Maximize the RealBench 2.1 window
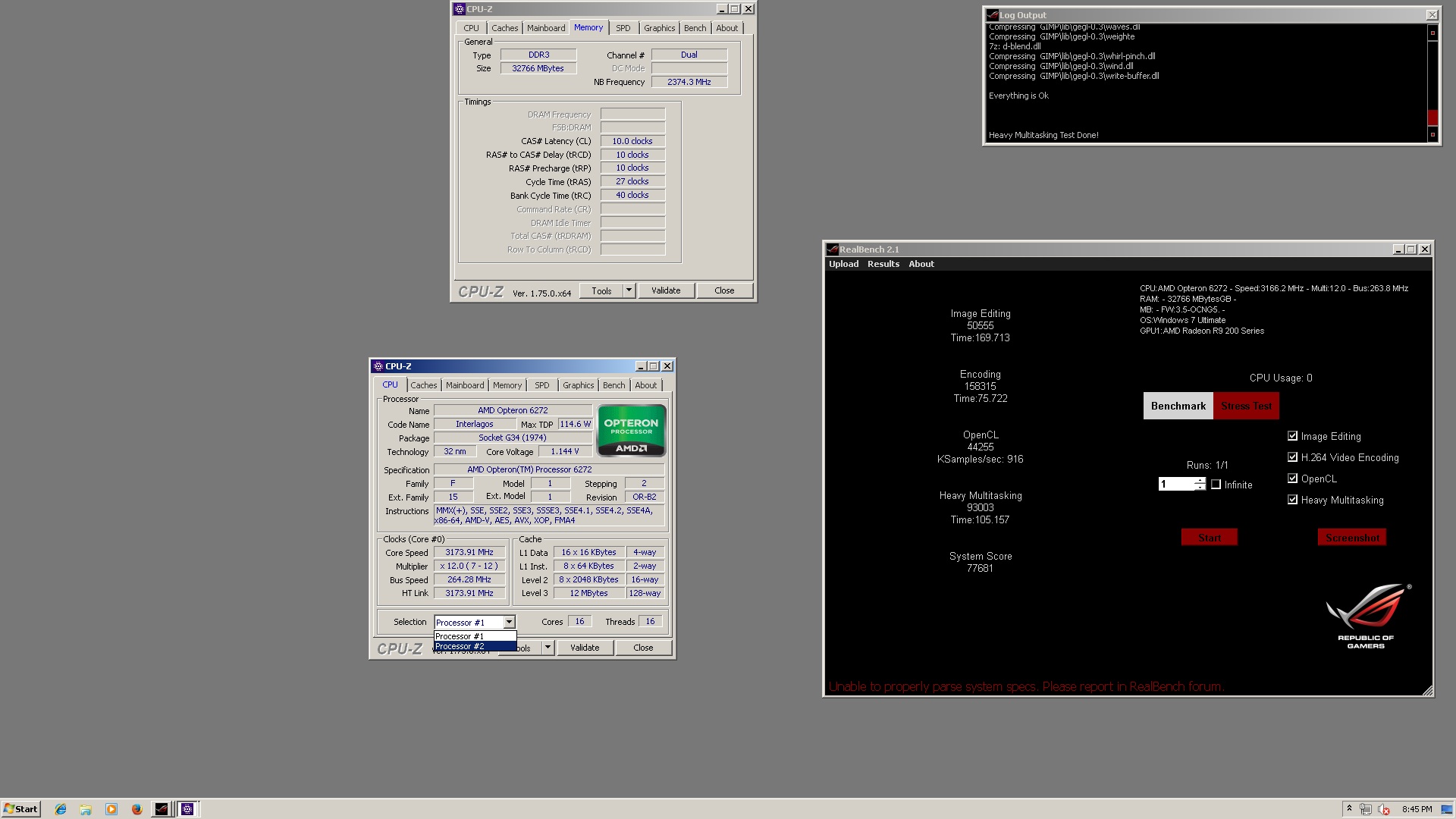This screenshot has height=819, width=1456. point(1411,249)
